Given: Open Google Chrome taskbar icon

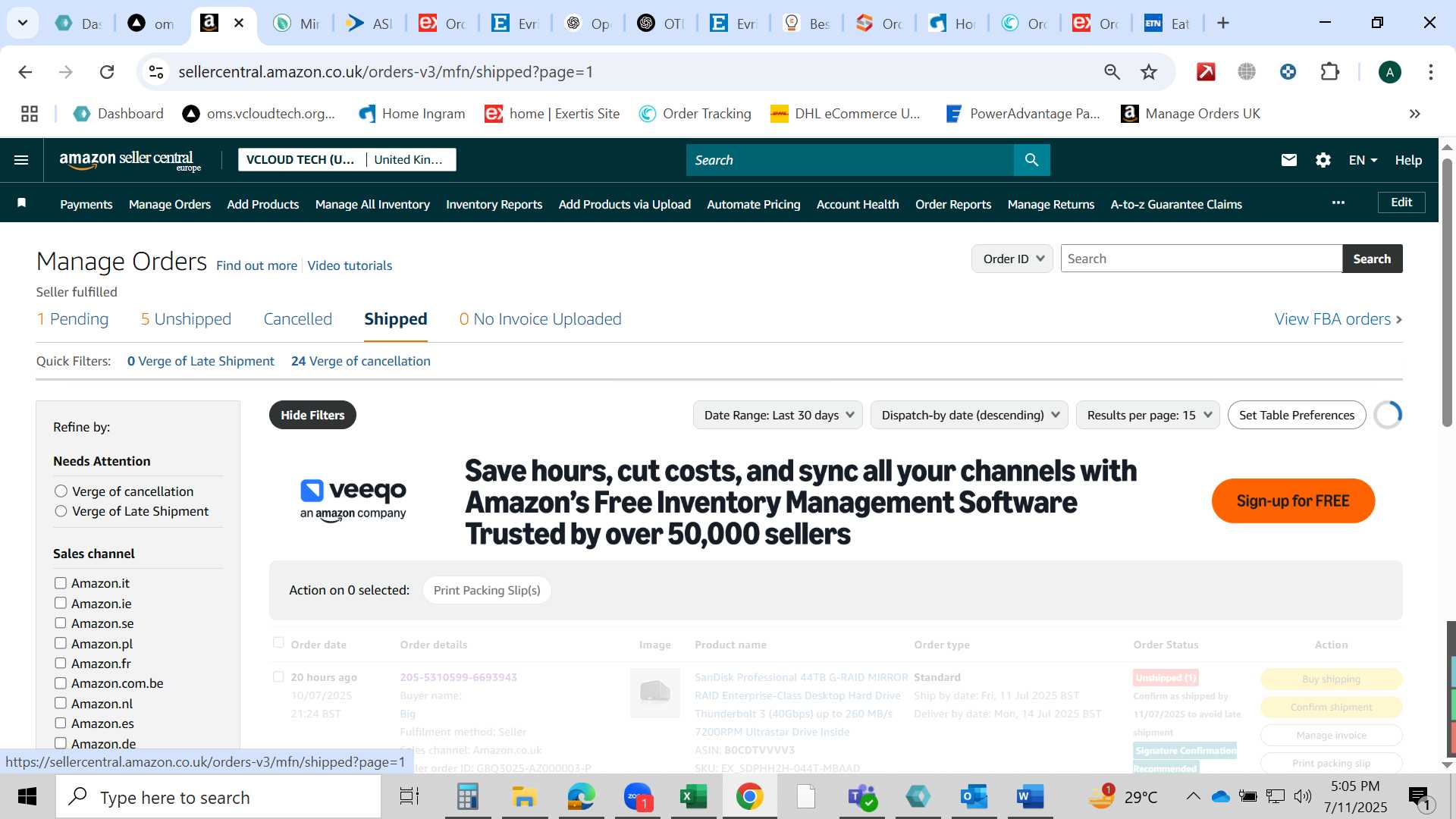Looking at the screenshot, I should 749,797.
